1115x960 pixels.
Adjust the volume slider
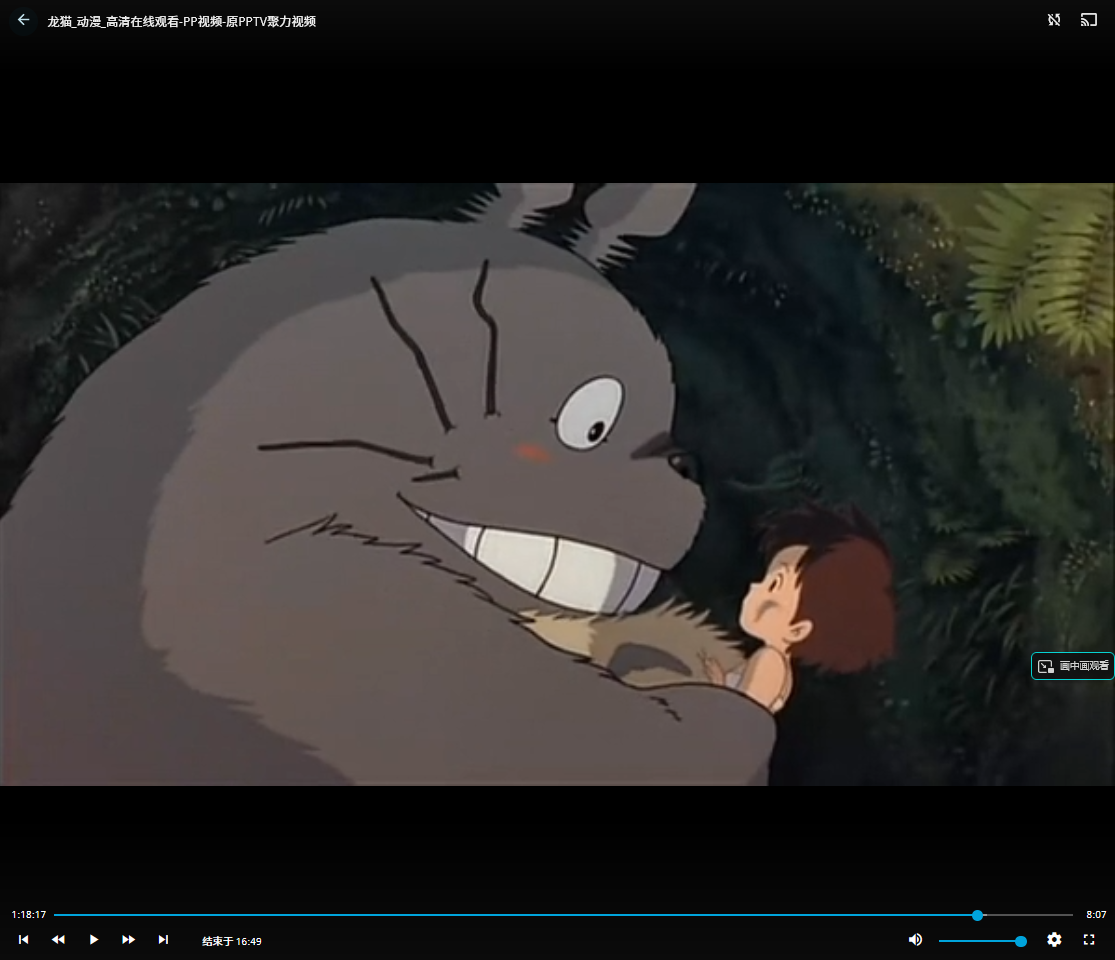click(983, 941)
